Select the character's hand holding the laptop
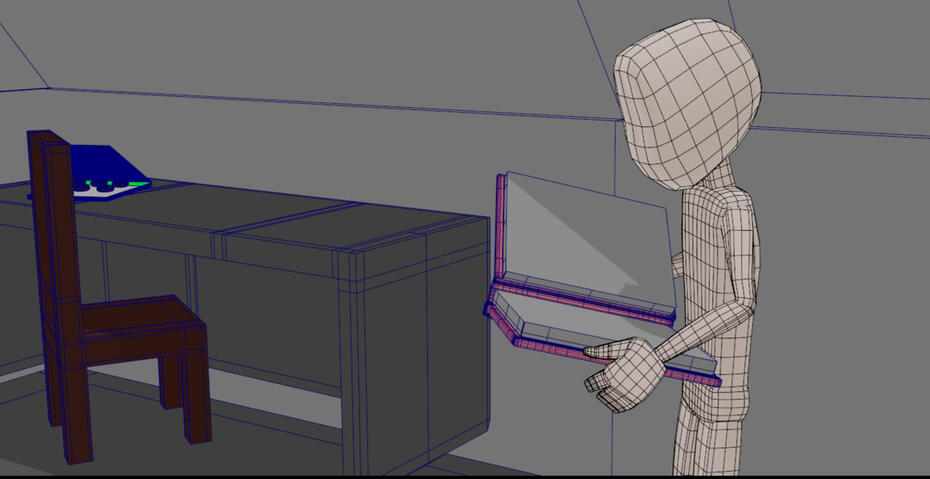This screenshot has height=479, width=930. [x=624, y=373]
